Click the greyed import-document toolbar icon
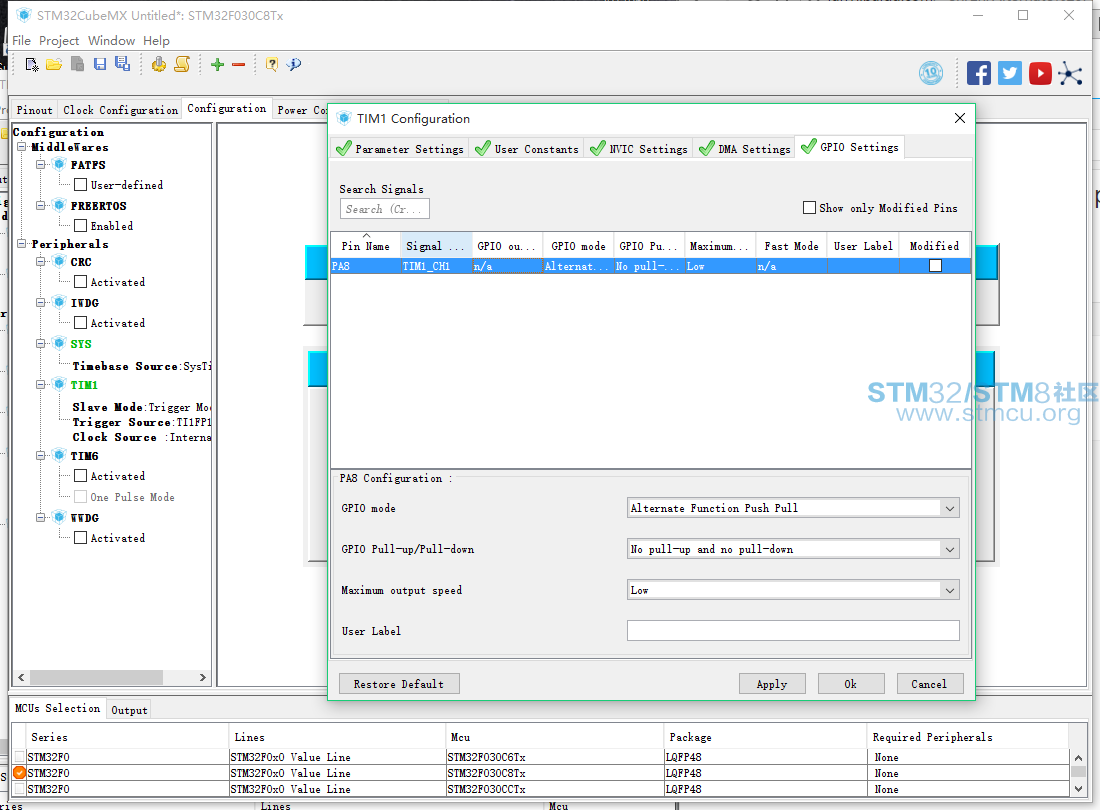This screenshot has width=1100, height=810. pos(77,65)
